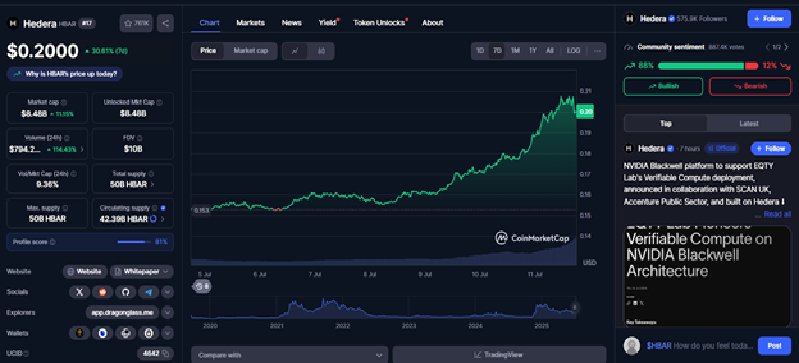Open Hedera's GitHub social link
The image size is (799, 363).
(x=125, y=292)
